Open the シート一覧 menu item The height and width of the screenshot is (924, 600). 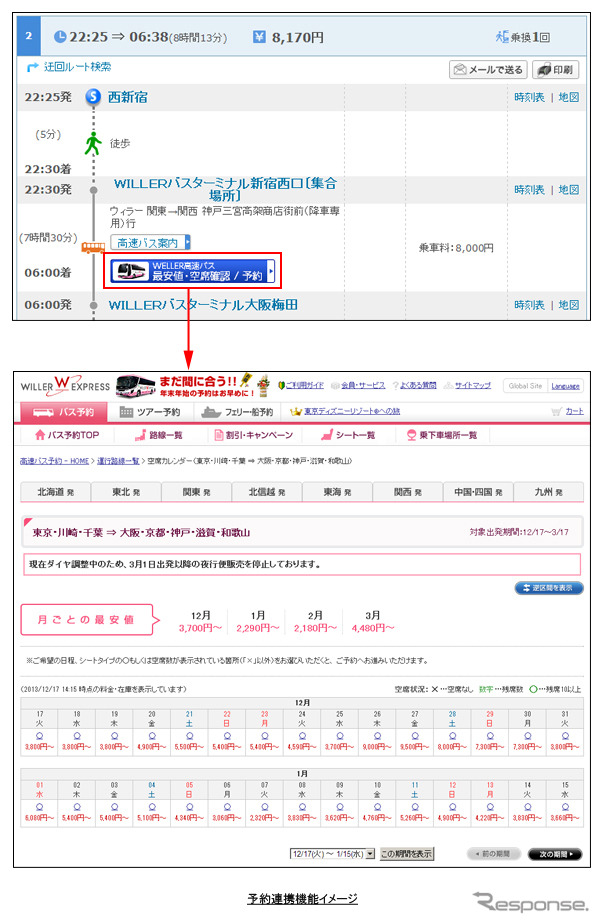pos(348,435)
